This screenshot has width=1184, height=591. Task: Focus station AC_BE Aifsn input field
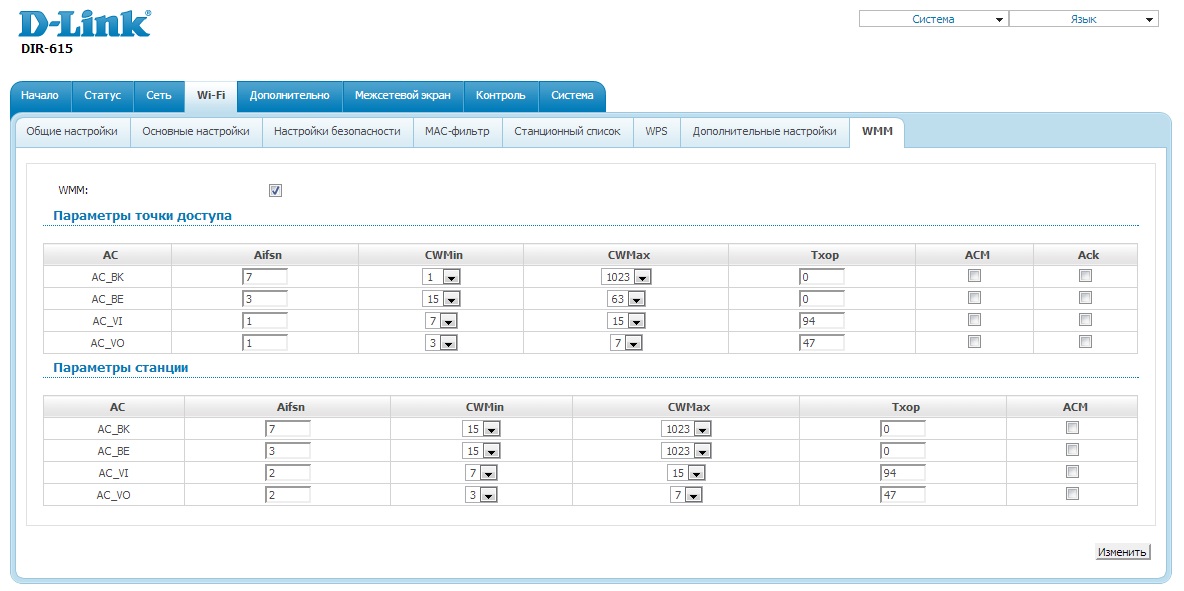[287, 451]
